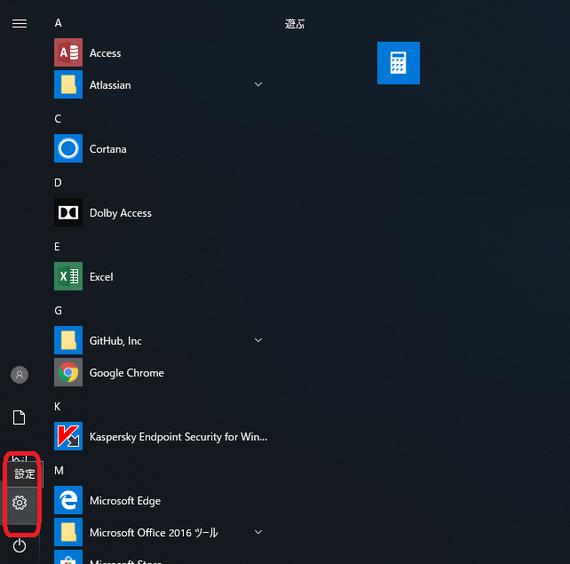Screen dimensions: 570x564
Task: Select the Excel label text
Action: [101, 277]
